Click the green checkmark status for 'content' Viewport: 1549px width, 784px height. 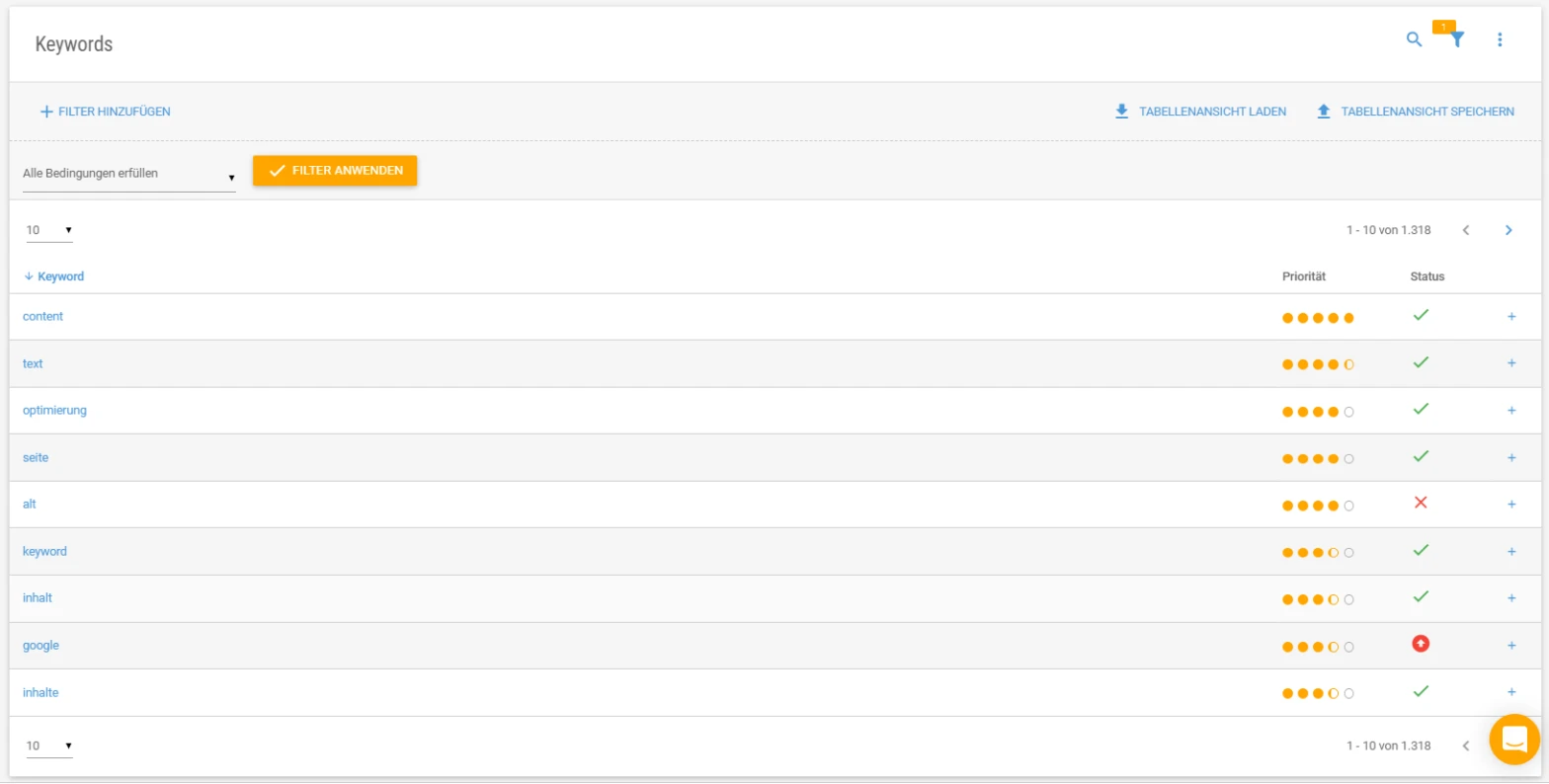1421,315
